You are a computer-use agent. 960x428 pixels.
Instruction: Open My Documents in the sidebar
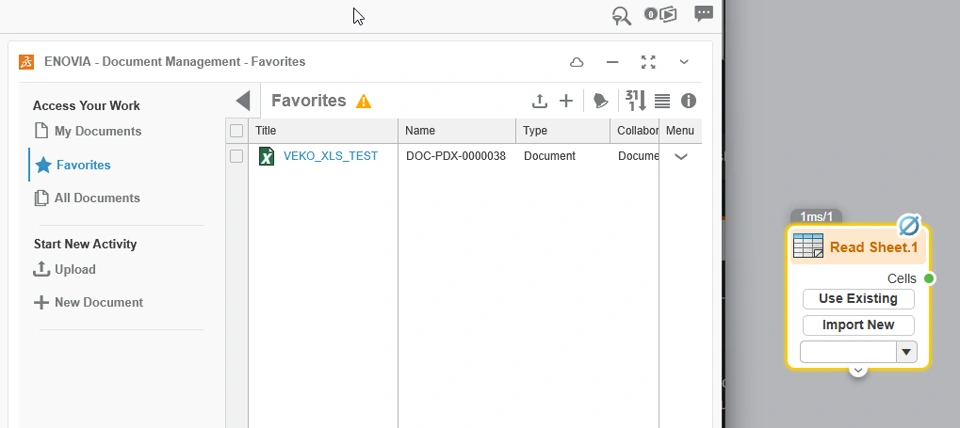97,131
